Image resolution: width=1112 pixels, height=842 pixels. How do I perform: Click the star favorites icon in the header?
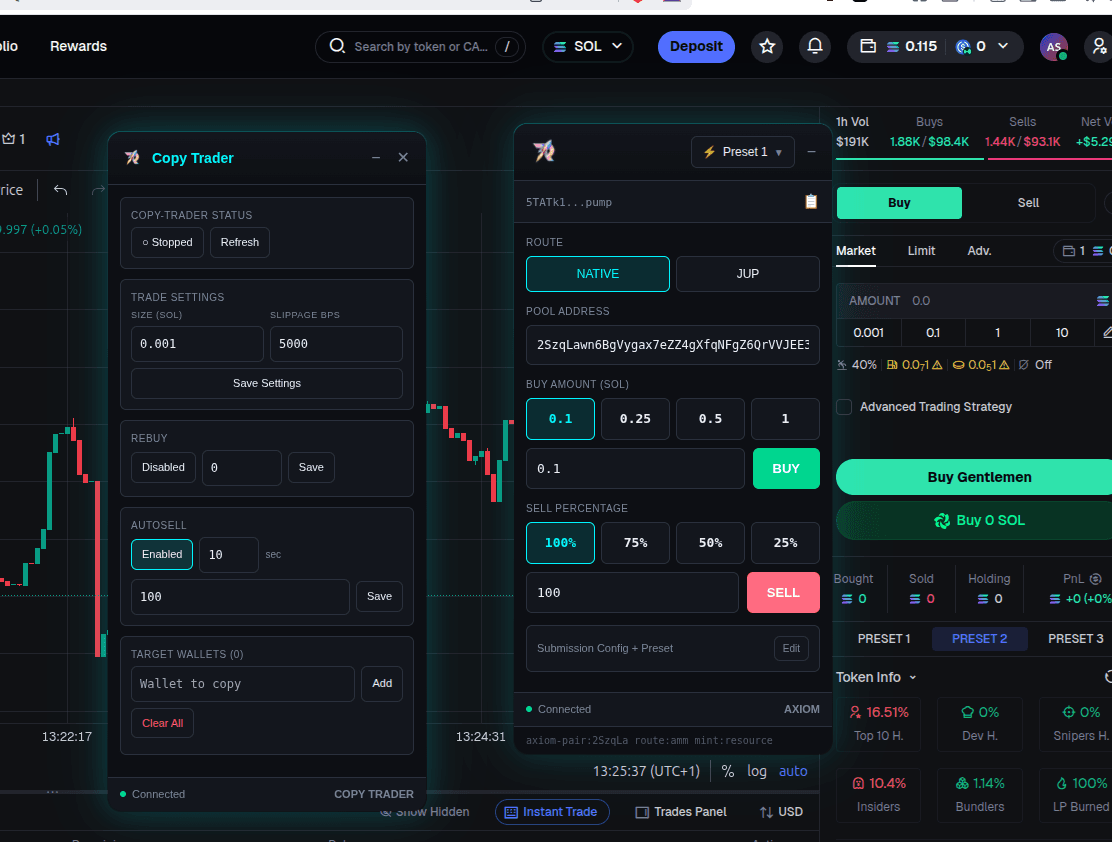point(767,46)
